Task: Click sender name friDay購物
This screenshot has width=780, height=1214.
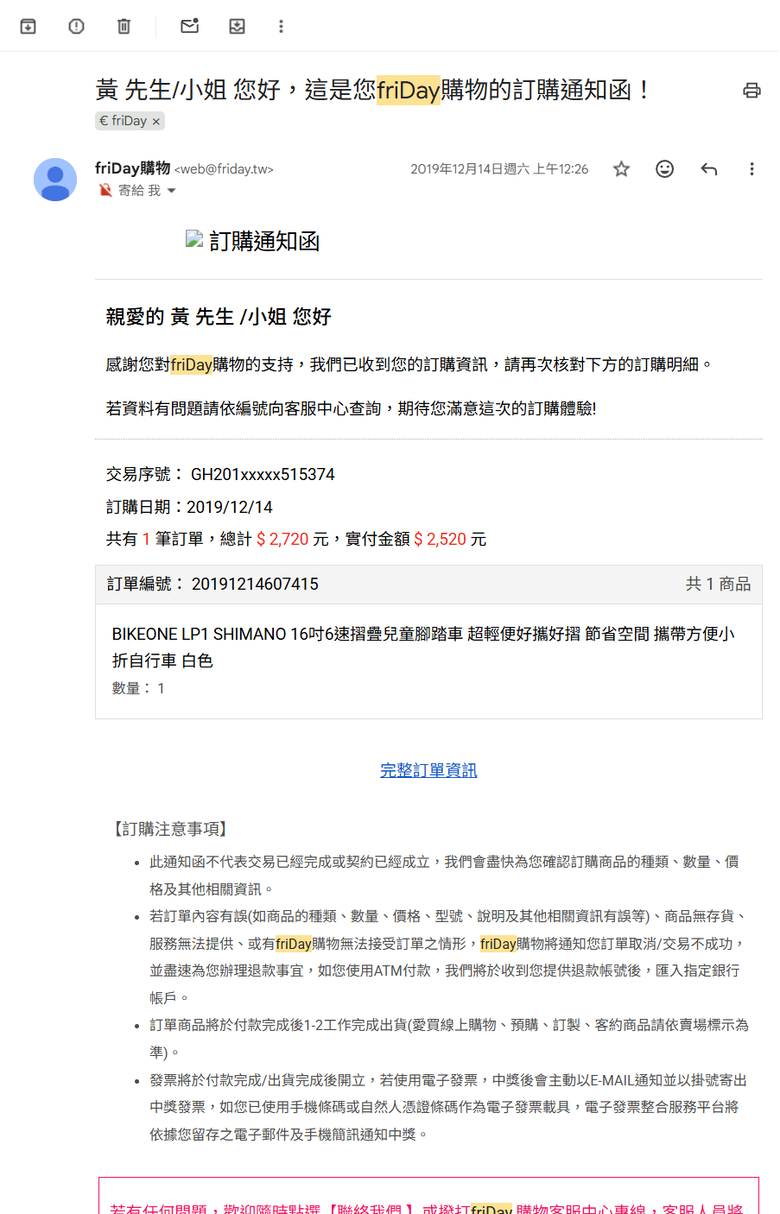Action: coord(133,168)
